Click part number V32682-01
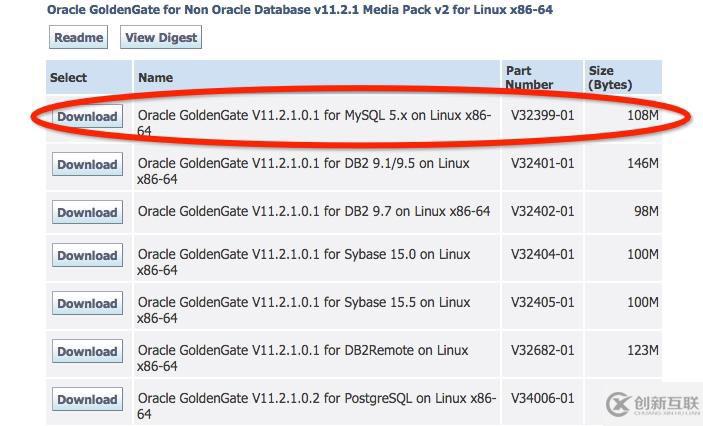The image size is (703, 426). point(542,350)
